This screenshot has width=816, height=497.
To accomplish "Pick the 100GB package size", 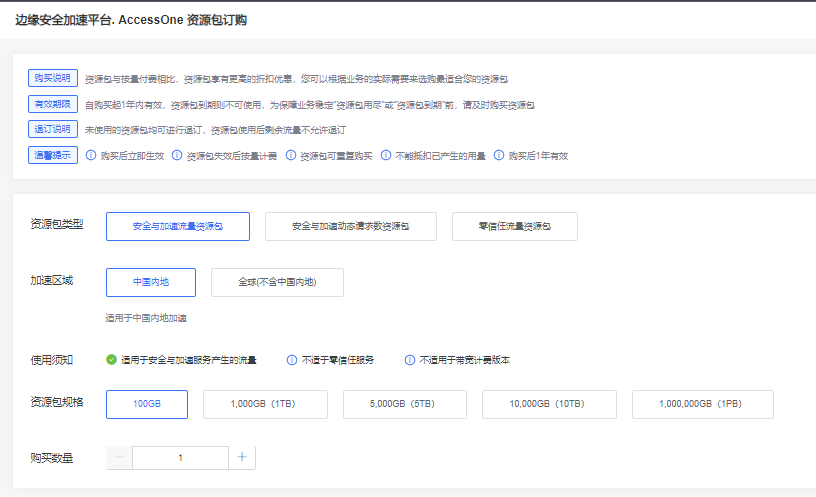I will pos(147,404).
